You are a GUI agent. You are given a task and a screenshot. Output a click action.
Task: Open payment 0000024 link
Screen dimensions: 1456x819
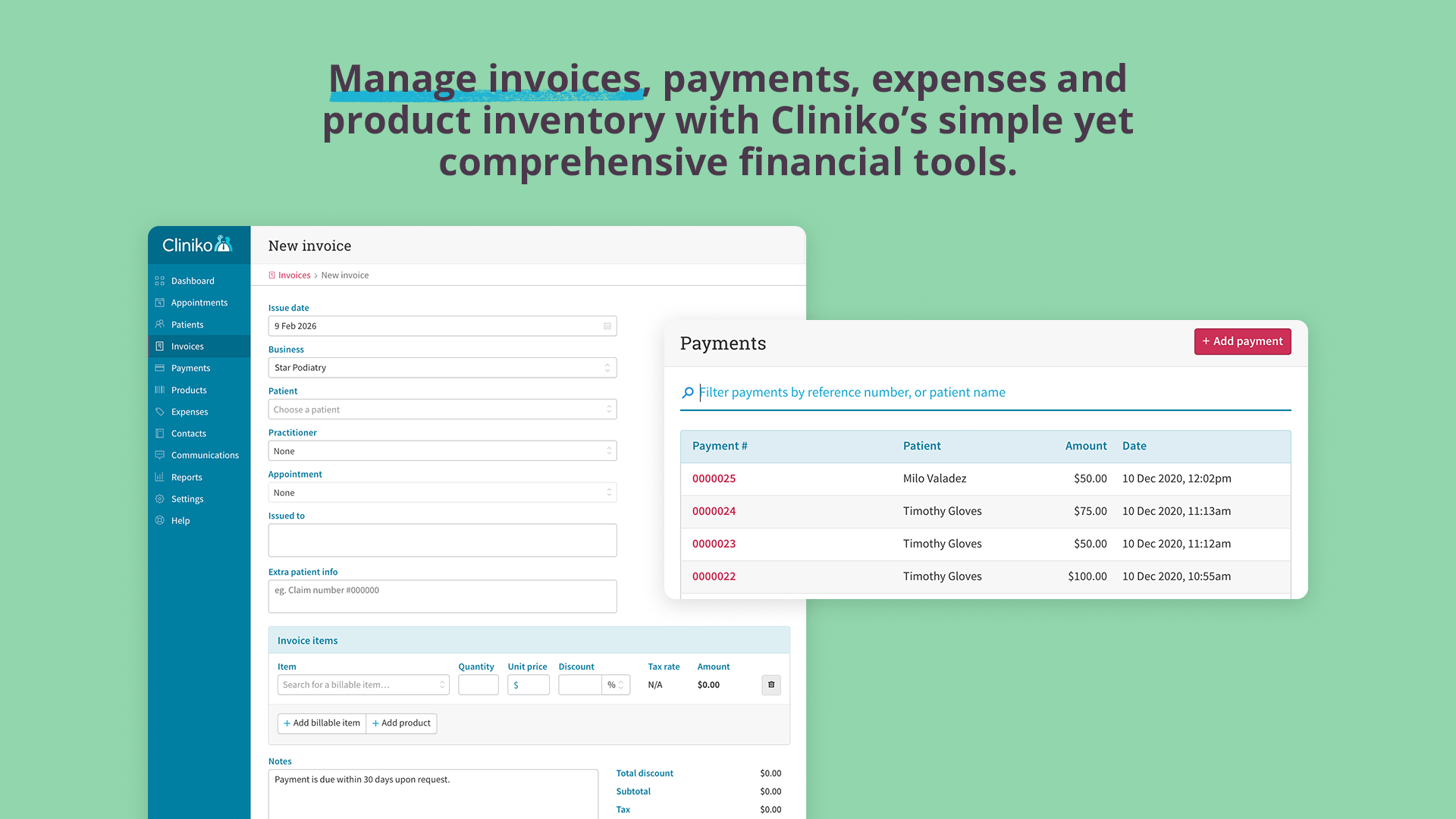[x=714, y=511]
